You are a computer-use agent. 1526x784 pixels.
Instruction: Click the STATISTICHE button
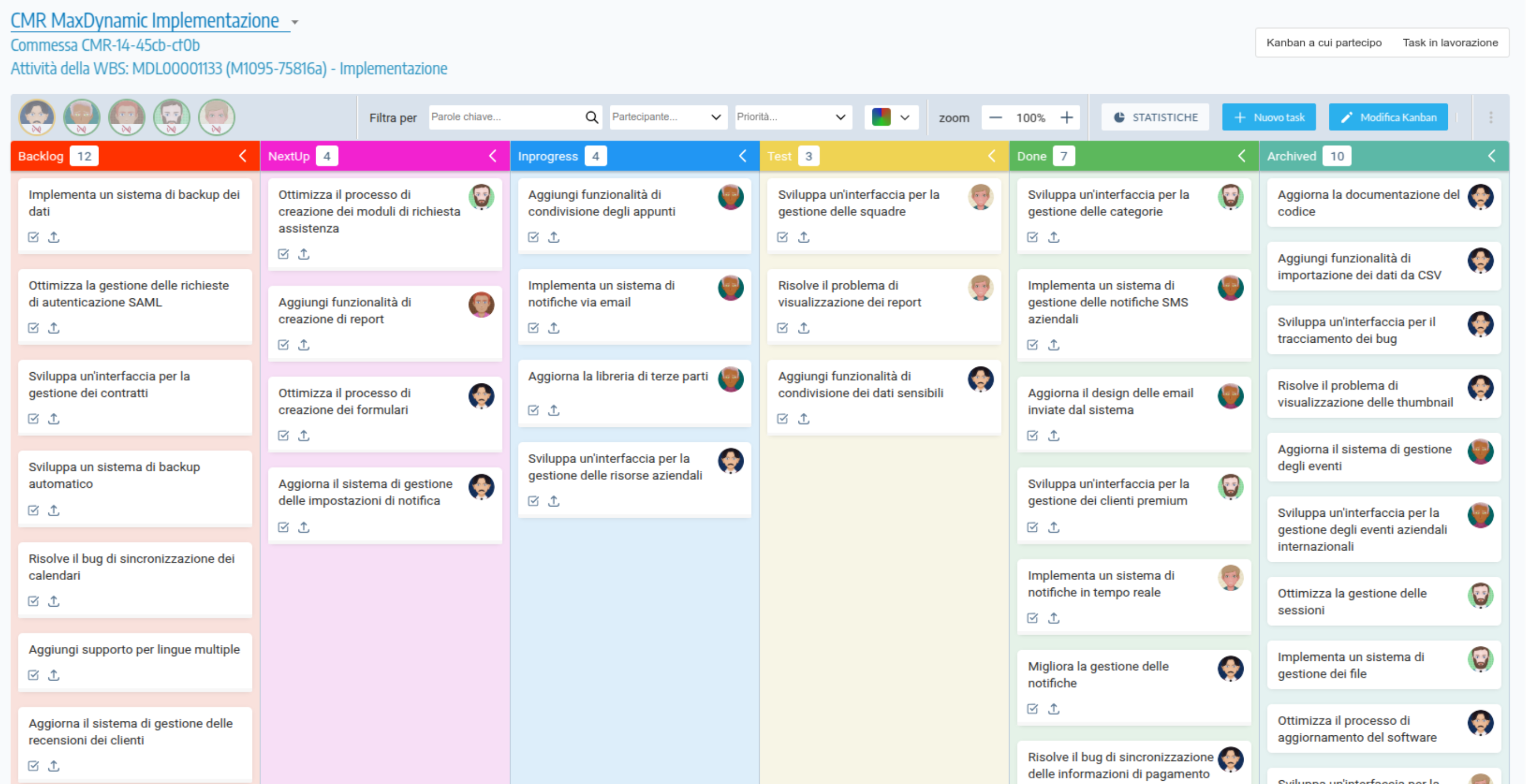[x=1155, y=117]
